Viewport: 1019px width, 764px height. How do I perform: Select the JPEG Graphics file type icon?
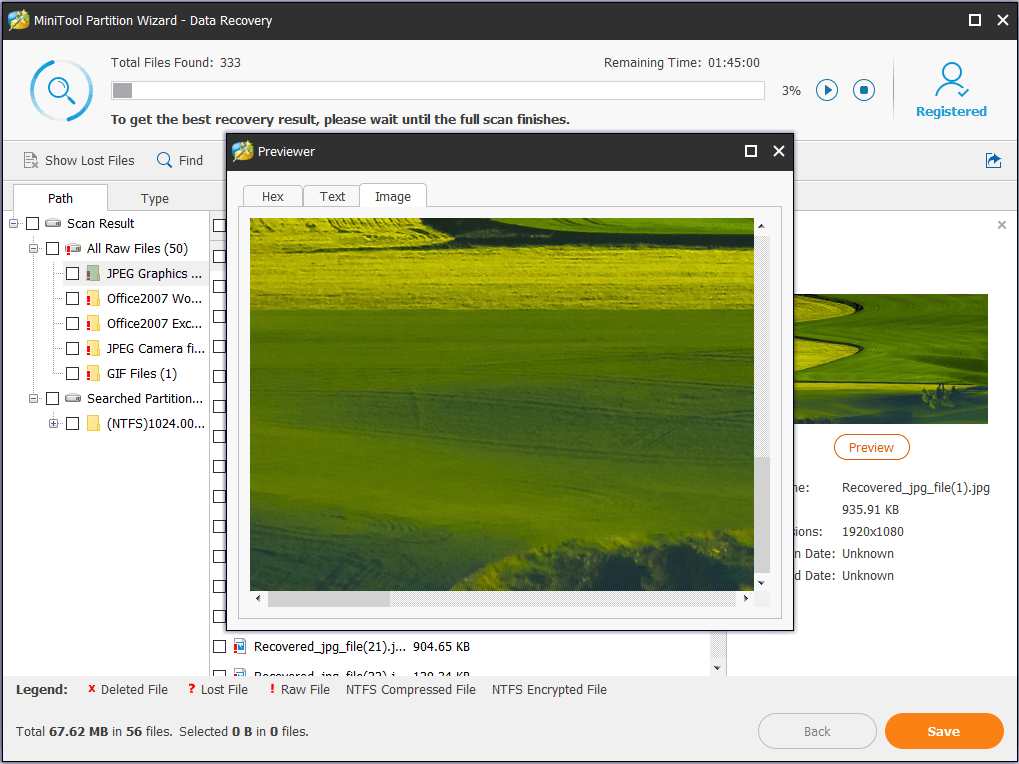pyautogui.click(x=93, y=273)
